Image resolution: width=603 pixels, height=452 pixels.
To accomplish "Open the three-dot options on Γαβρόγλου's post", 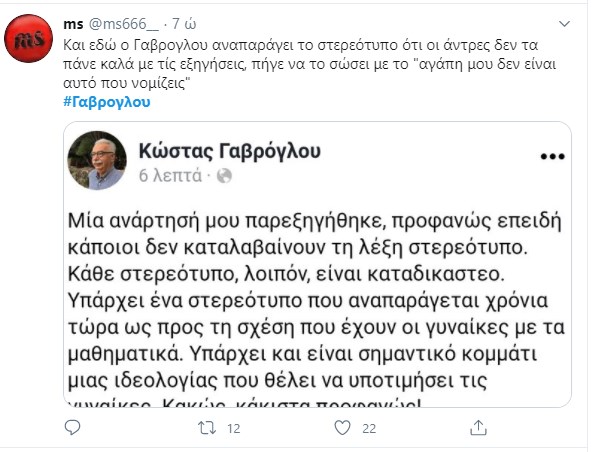I will (550, 157).
